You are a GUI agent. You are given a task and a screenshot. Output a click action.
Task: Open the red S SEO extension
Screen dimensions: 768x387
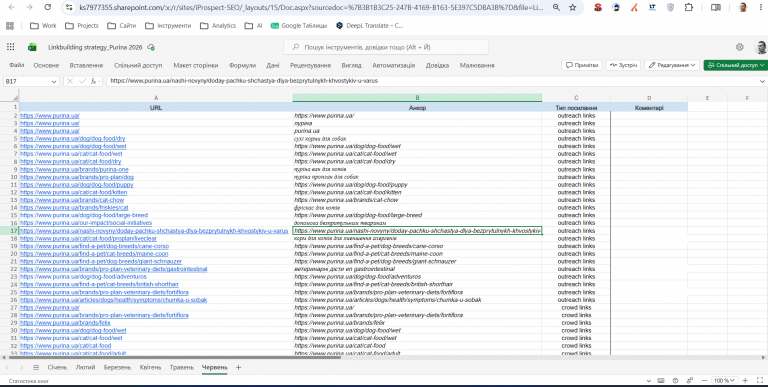[x=598, y=7]
